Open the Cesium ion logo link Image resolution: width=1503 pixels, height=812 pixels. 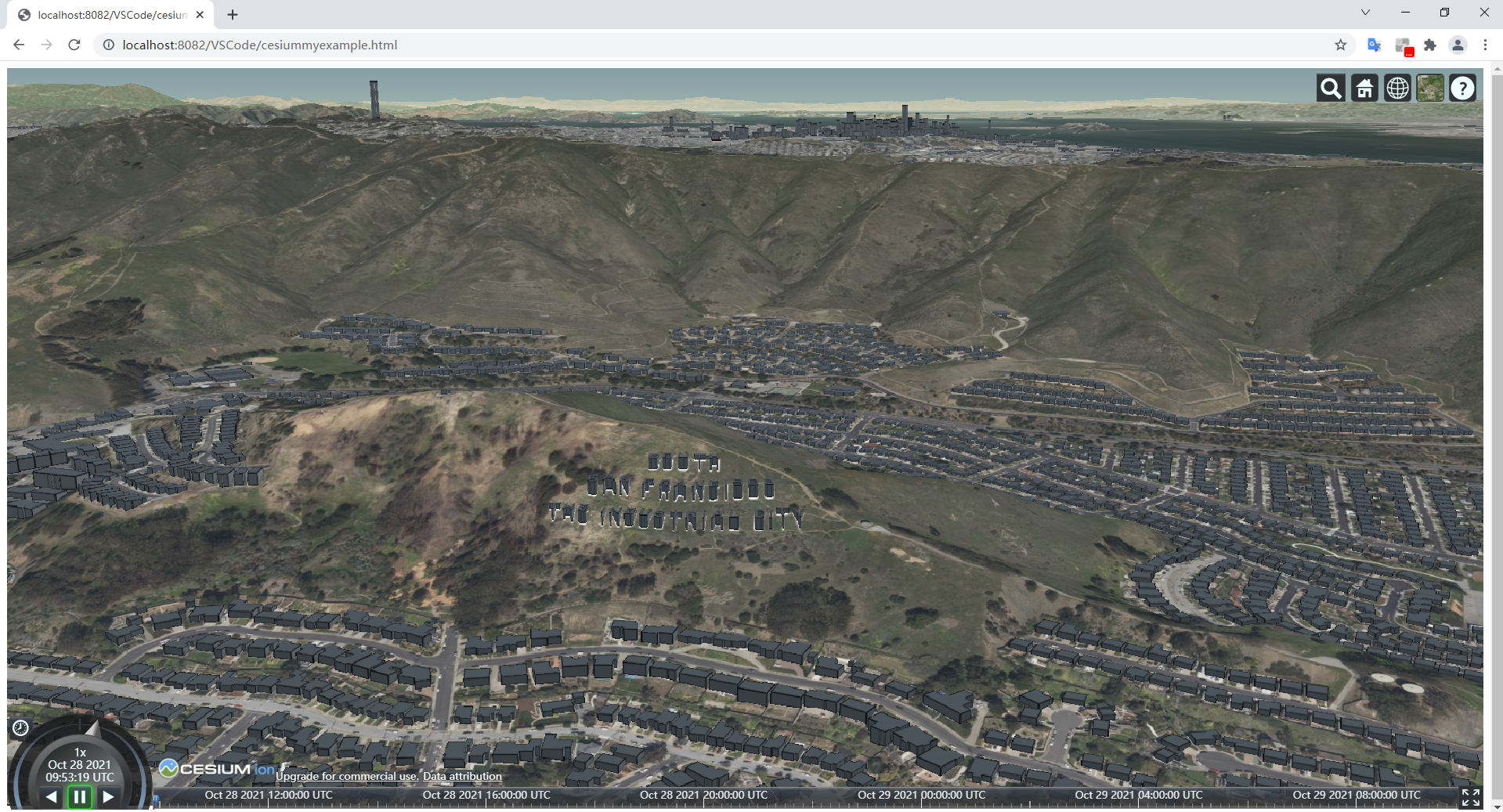click(217, 768)
